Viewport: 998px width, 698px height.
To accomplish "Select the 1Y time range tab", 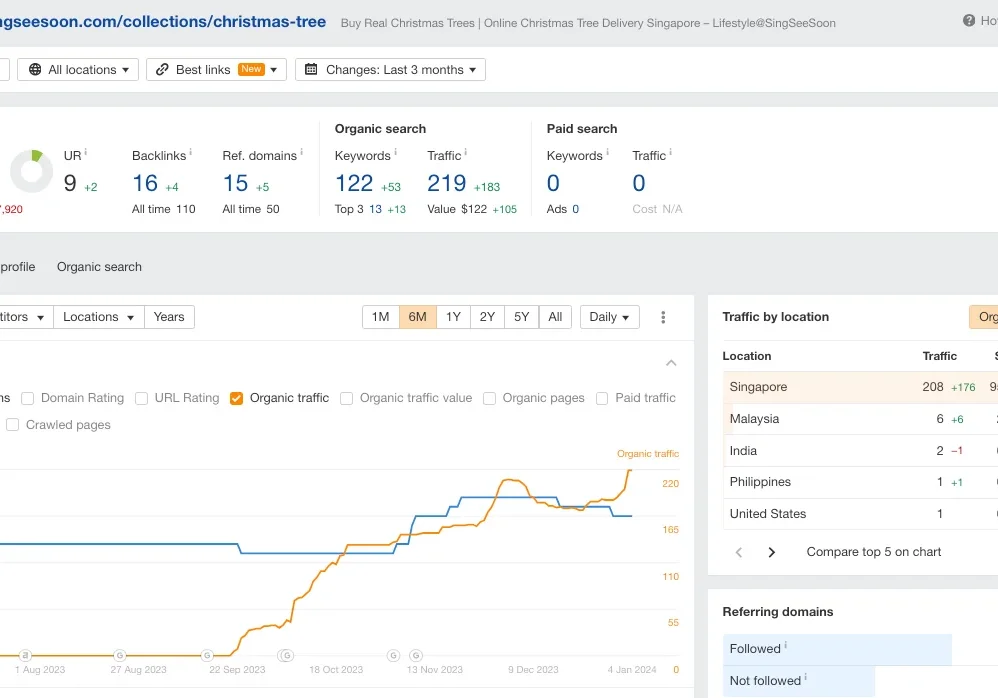I will pos(453,317).
